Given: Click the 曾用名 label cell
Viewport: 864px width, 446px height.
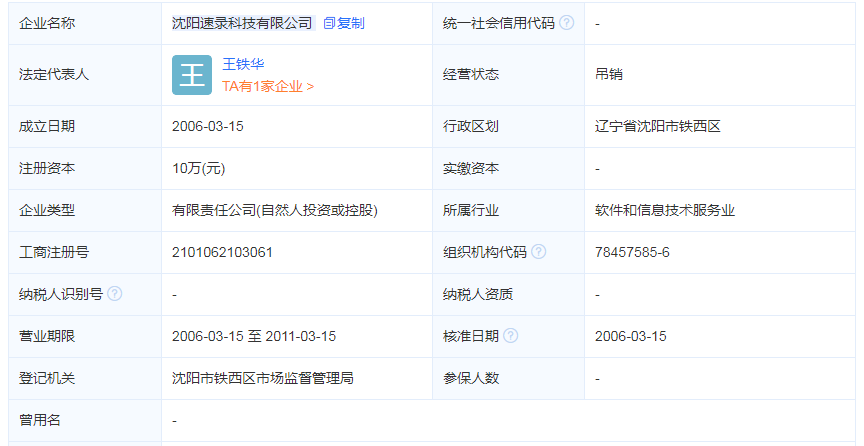Looking at the screenshot, I should (x=85, y=420).
